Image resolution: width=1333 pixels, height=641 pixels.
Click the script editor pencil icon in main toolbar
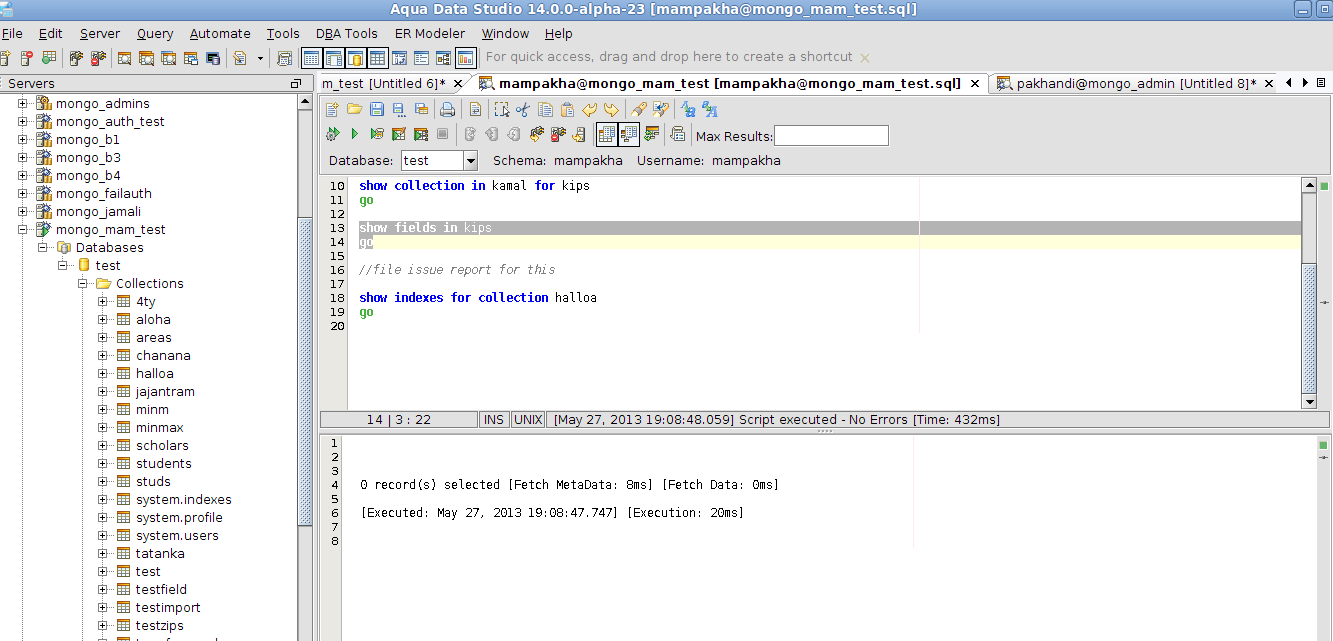(x=239, y=58)
